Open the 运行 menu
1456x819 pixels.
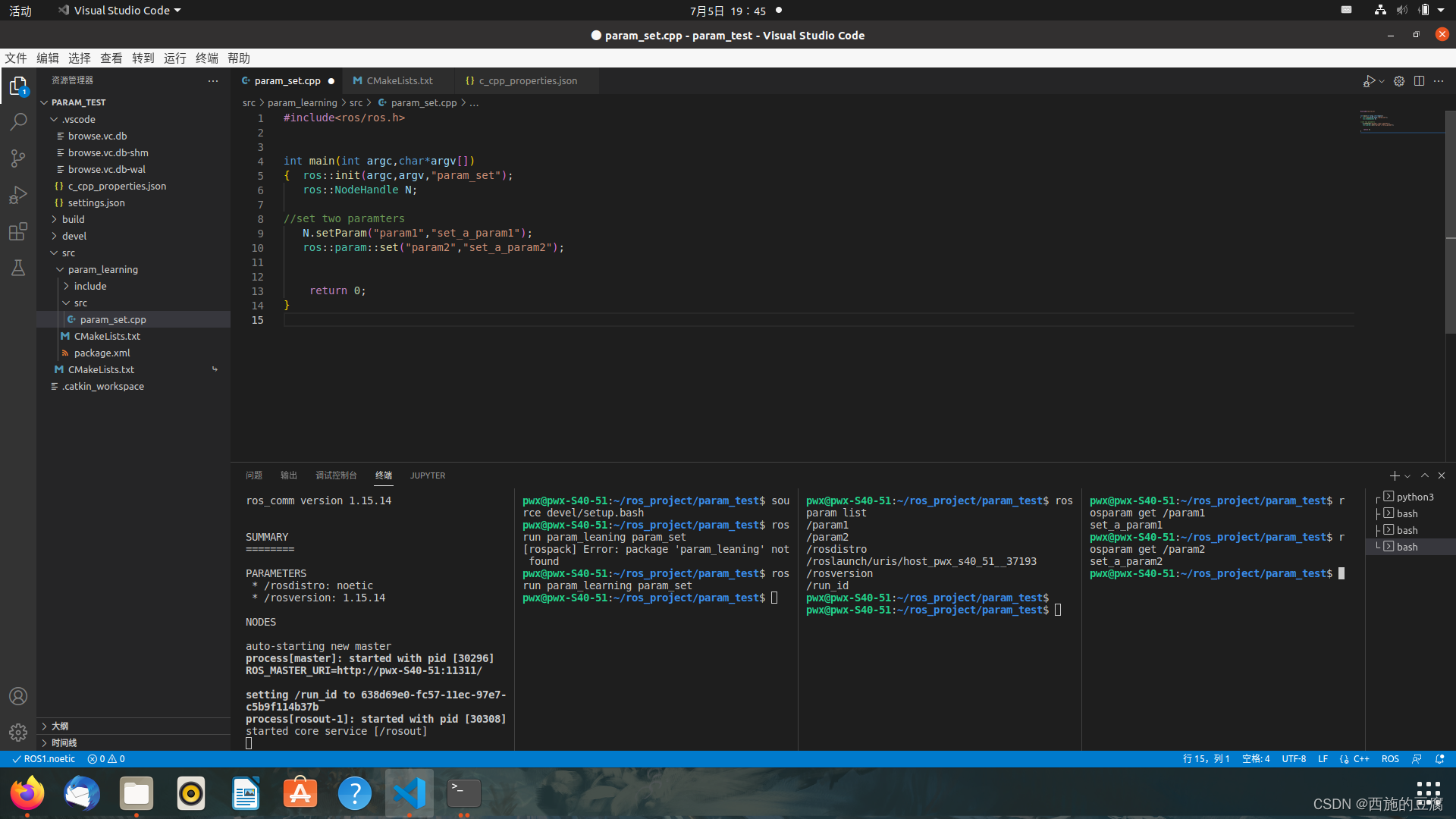(175, 58)
